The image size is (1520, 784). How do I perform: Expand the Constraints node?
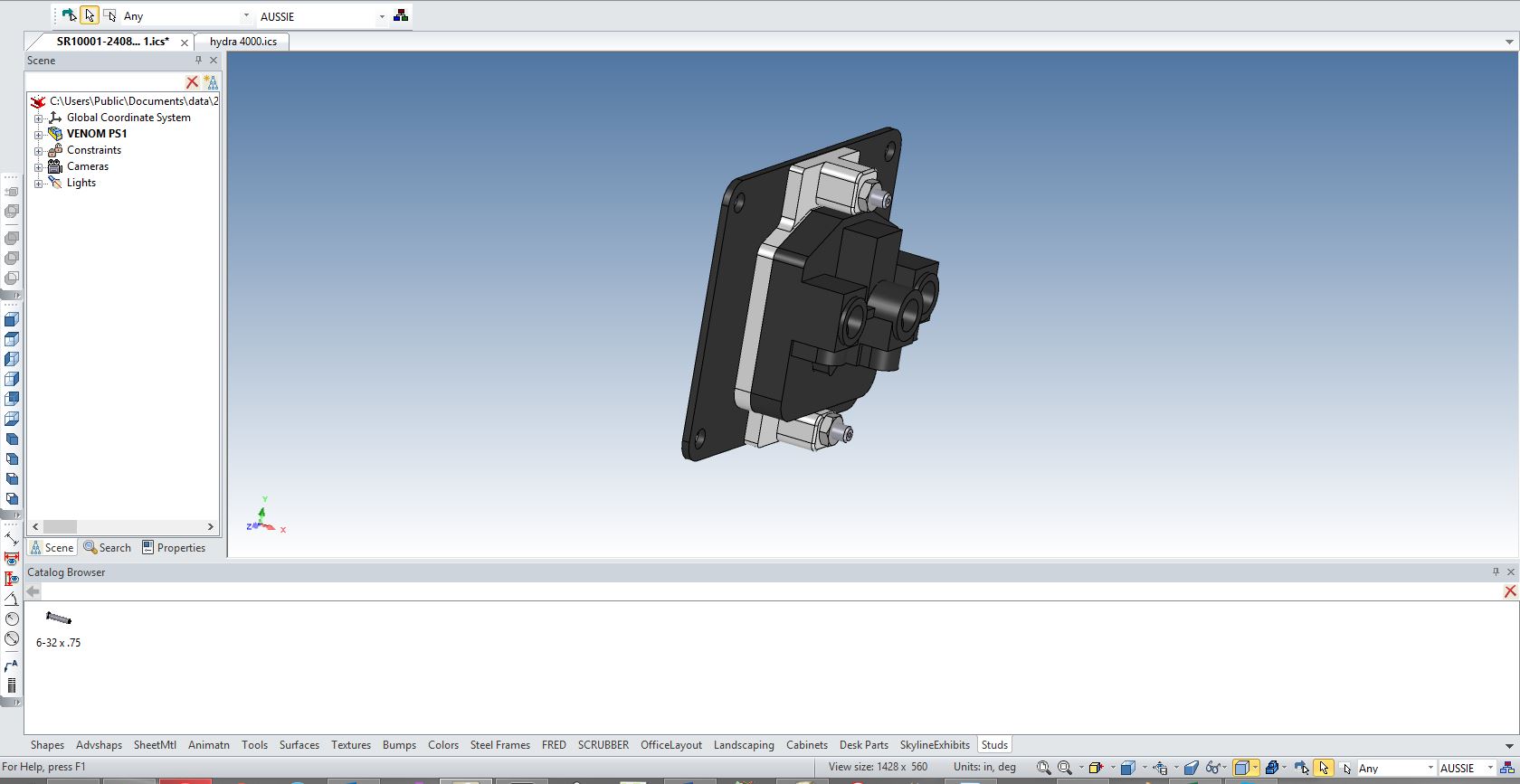[39, 151]
